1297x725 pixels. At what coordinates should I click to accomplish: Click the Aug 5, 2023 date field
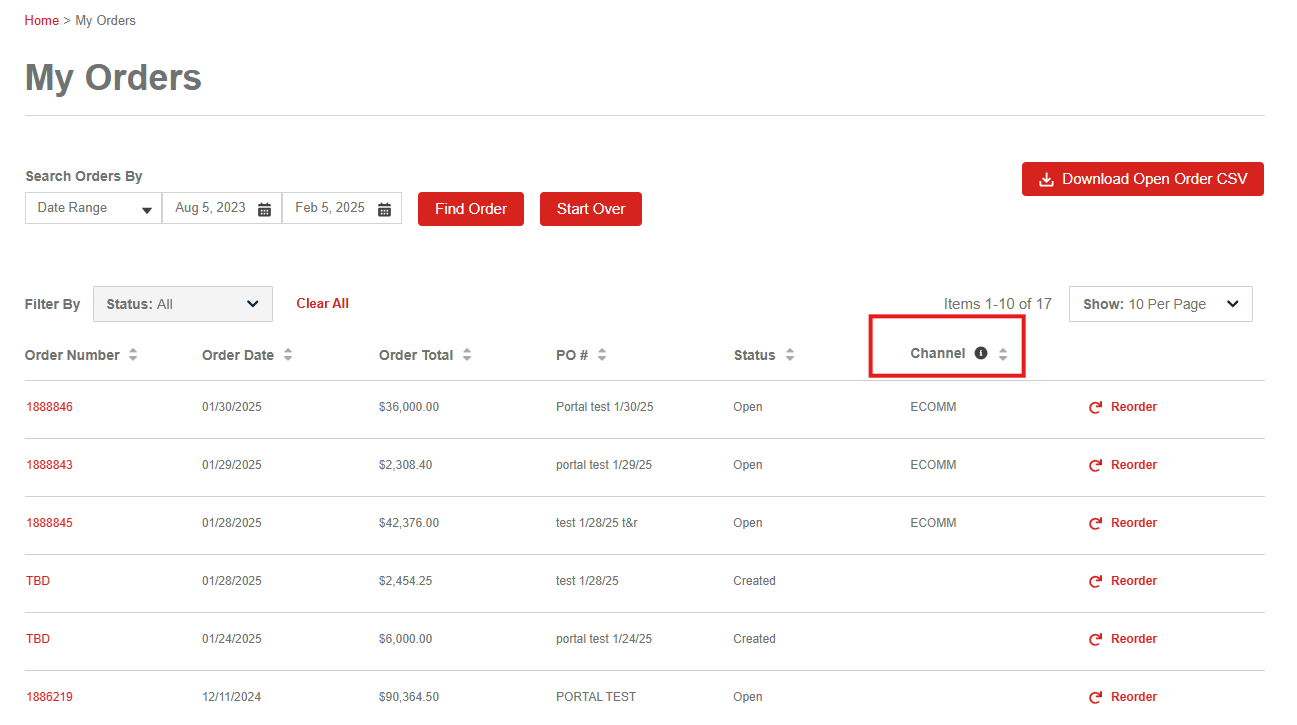(222, 208)
